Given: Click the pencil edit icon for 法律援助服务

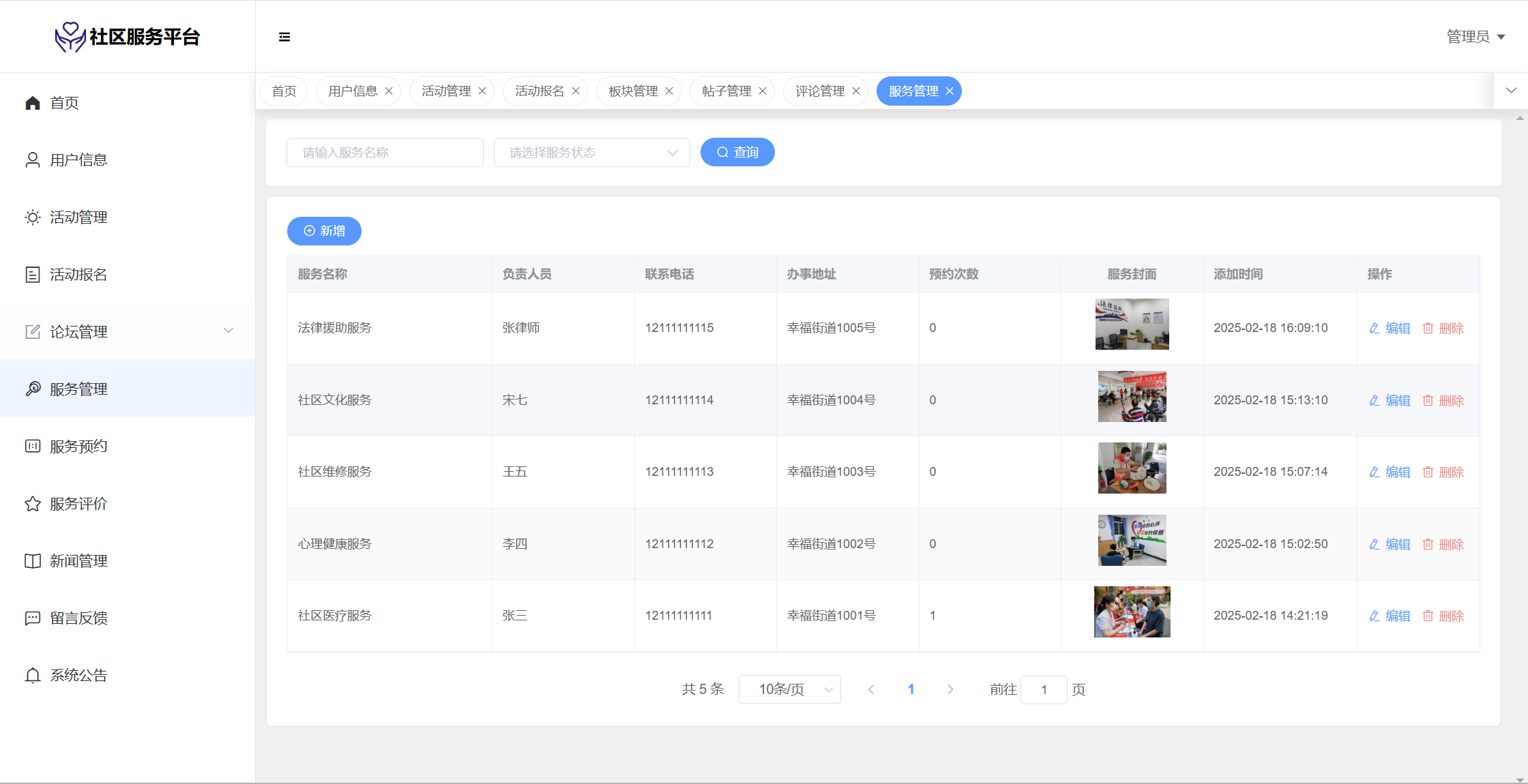Looking at the screenshot, I should click(x=1375, y=329).
